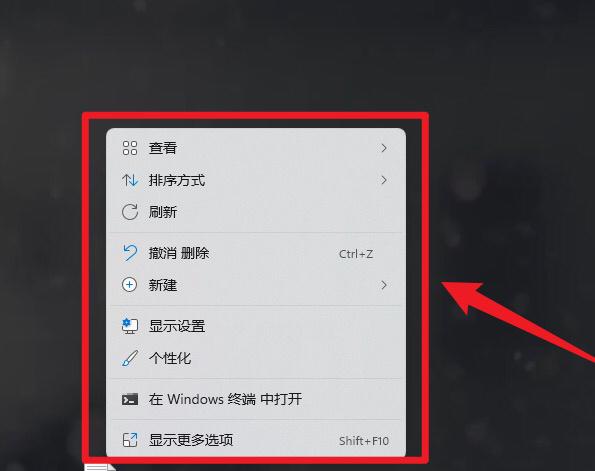Select 在 Windows 终端 中打开 text

225,399
